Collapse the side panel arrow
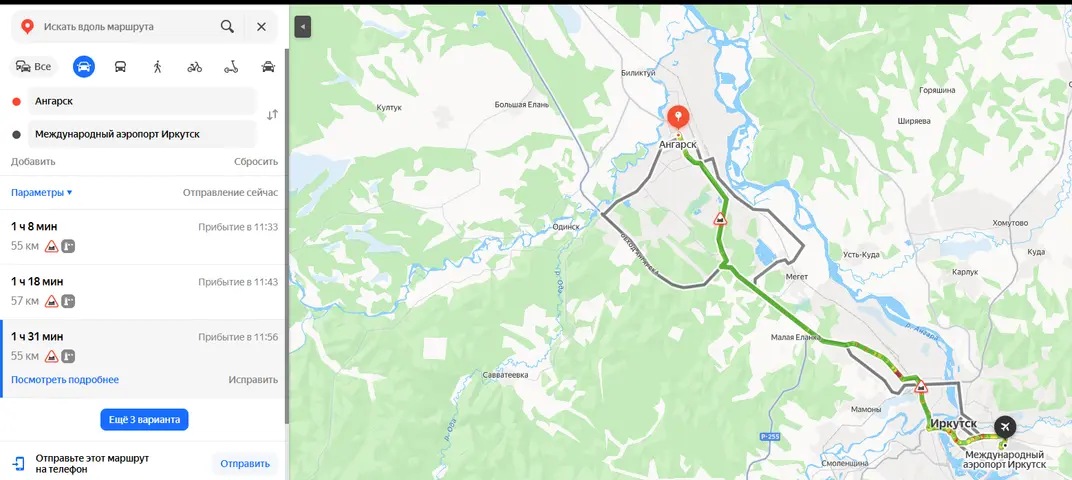The height and width of the screenshot is (480, 1072). point(303,27)
